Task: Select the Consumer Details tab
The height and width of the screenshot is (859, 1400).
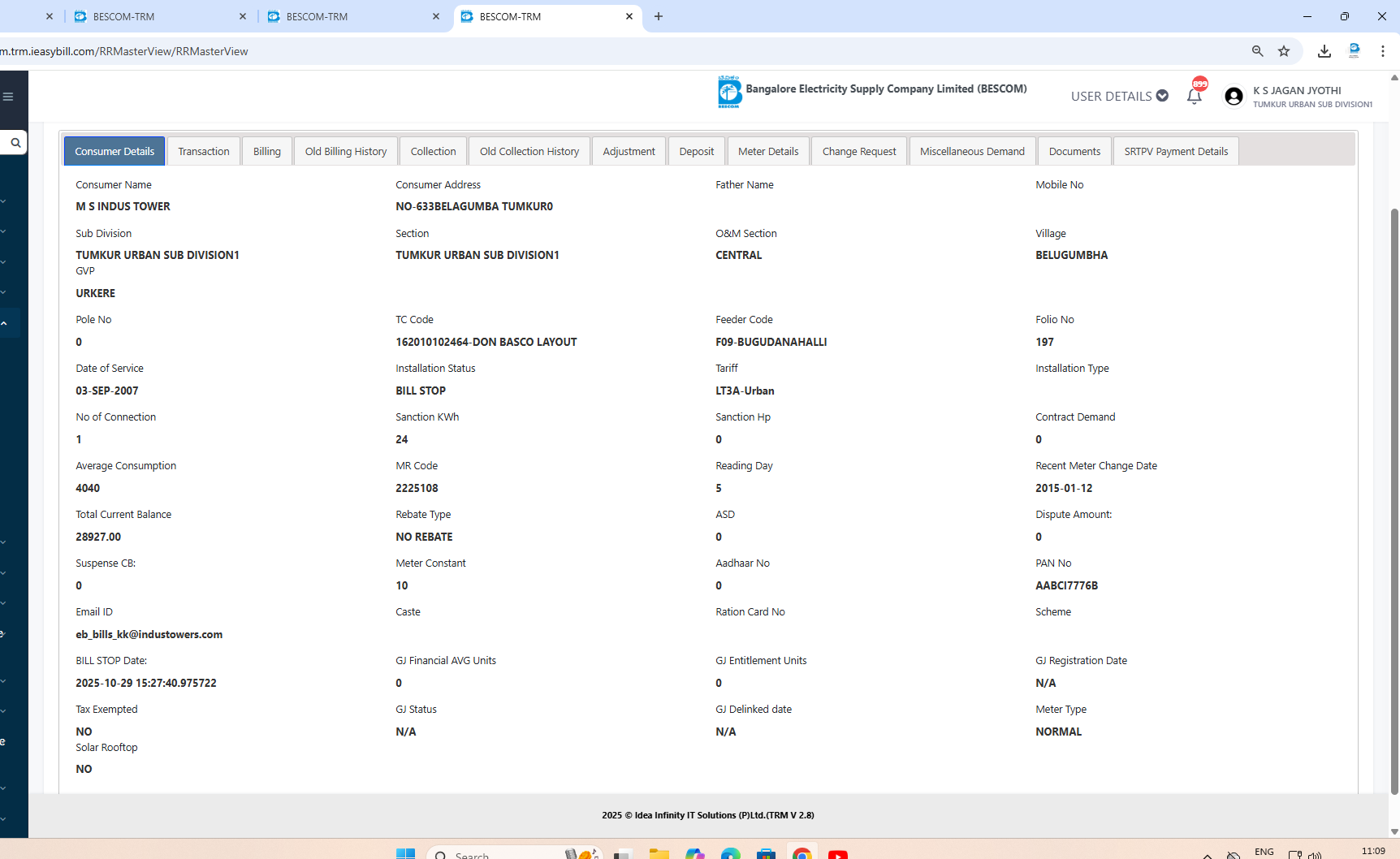Action: pos(115,151)
